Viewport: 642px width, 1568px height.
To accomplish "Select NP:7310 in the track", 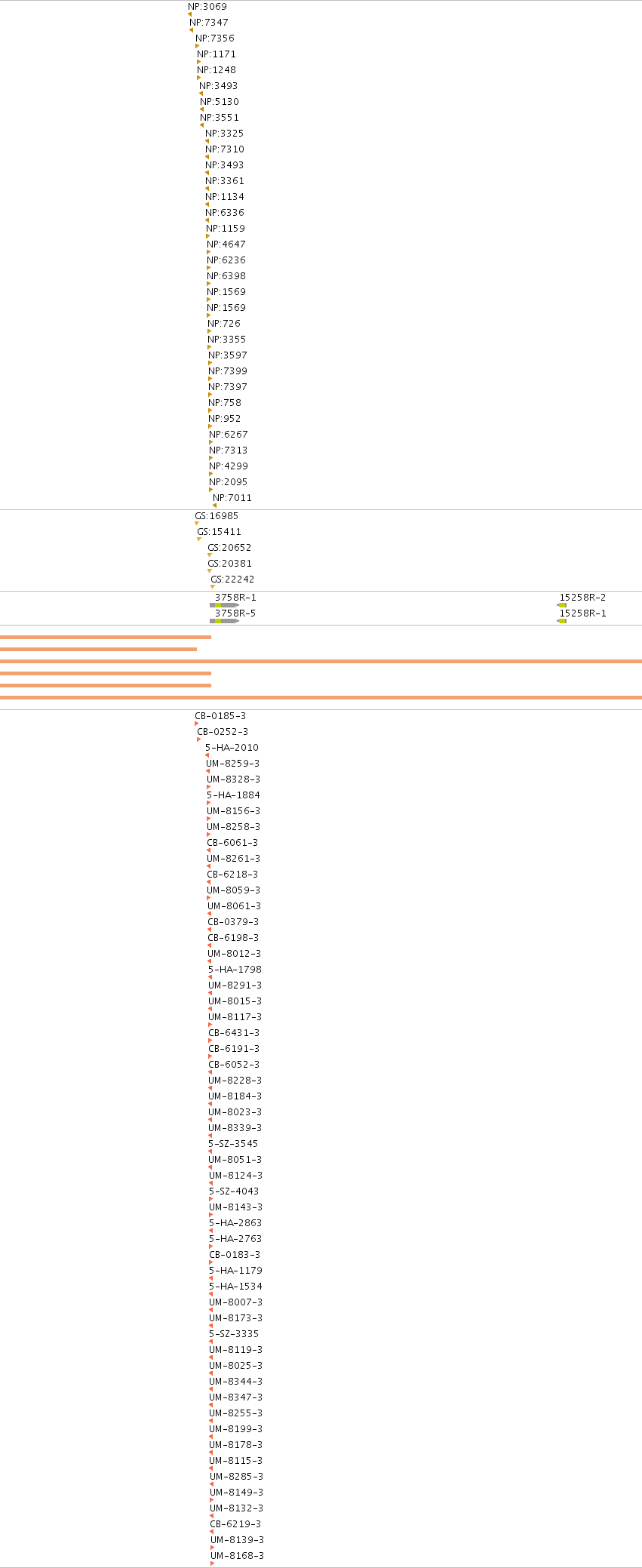I will click(225, 149).
